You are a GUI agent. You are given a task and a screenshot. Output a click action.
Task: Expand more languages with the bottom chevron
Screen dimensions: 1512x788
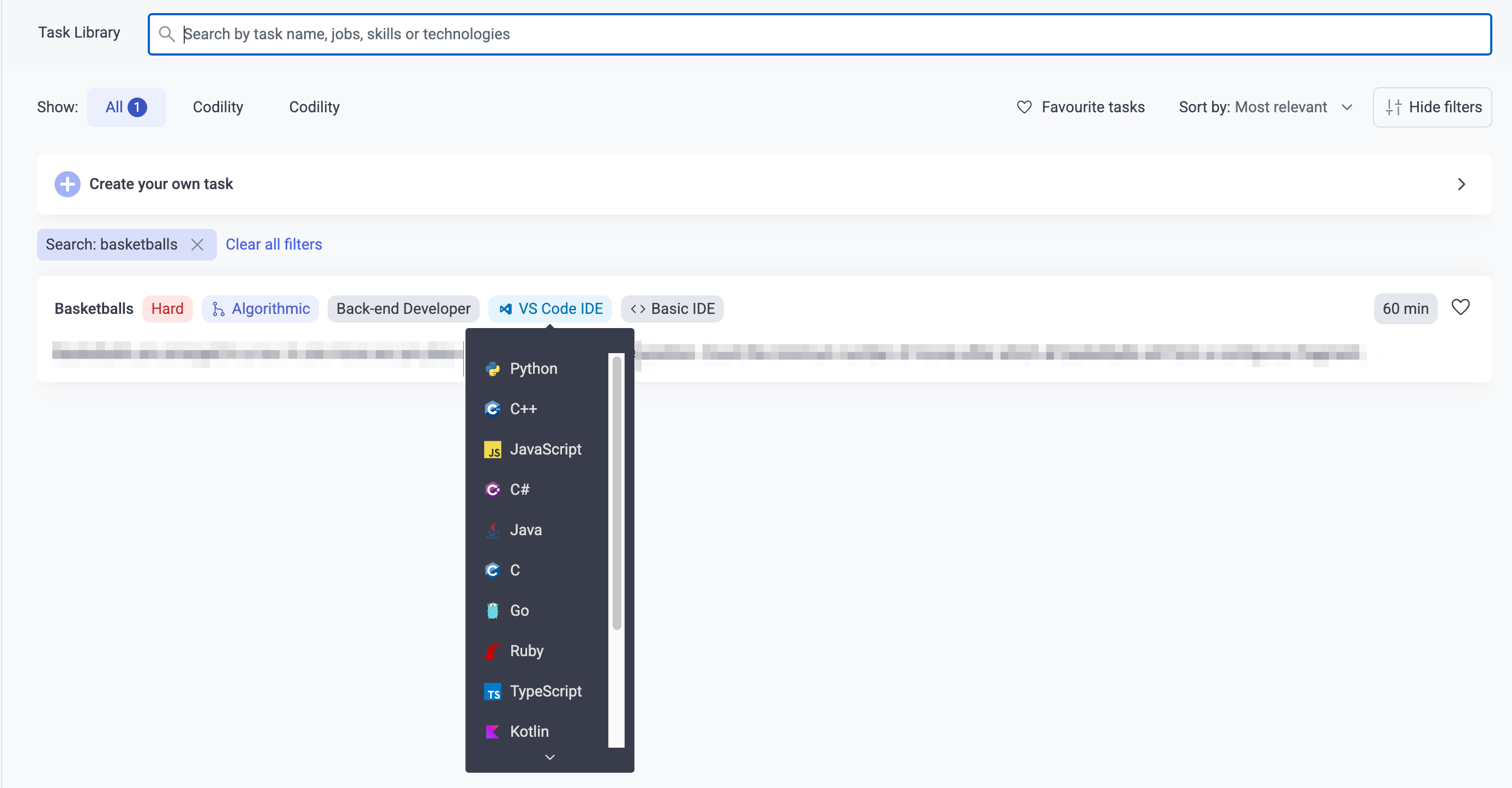[549, 757]
